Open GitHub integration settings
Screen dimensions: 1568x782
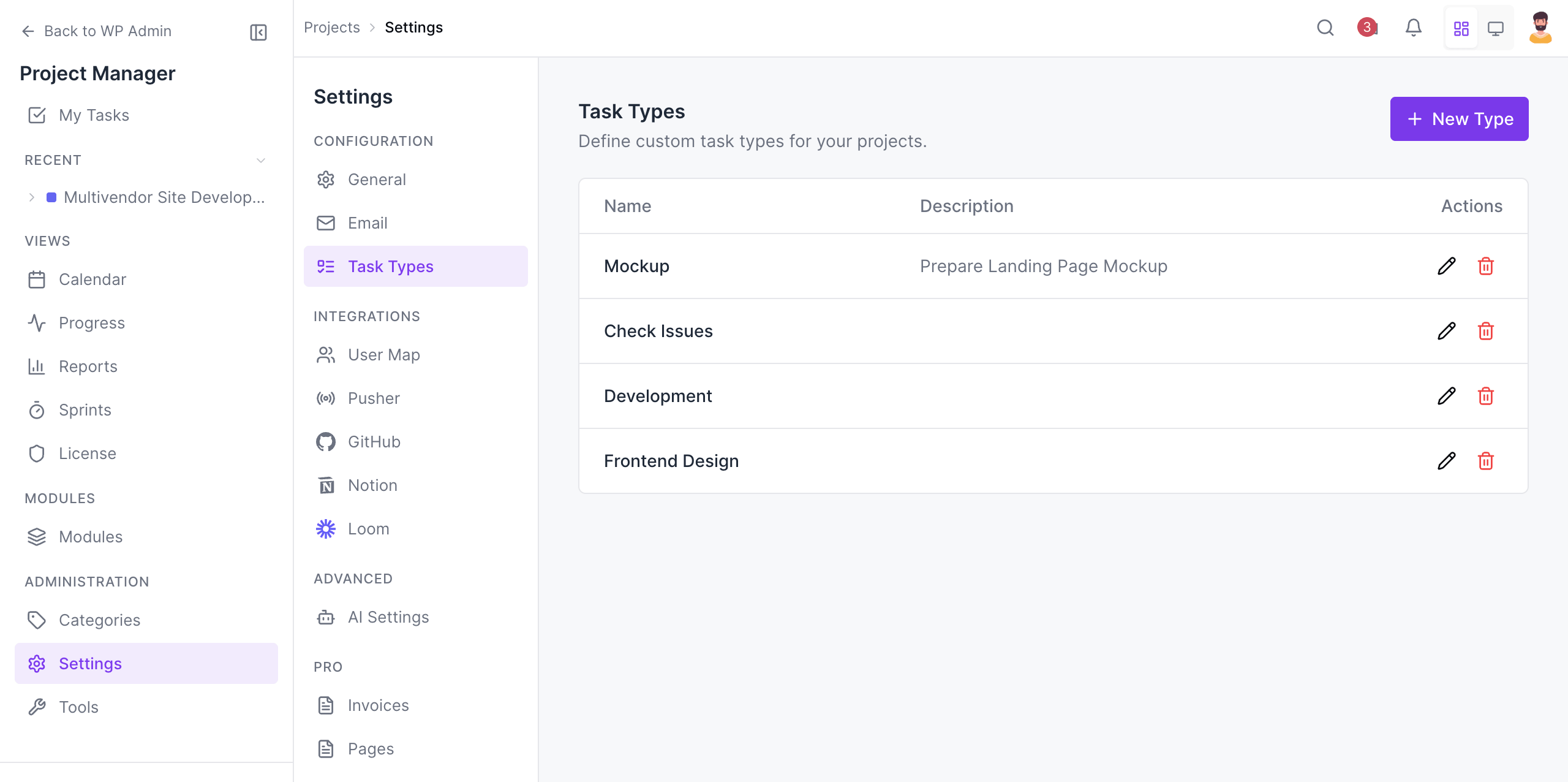pos(374,441)
